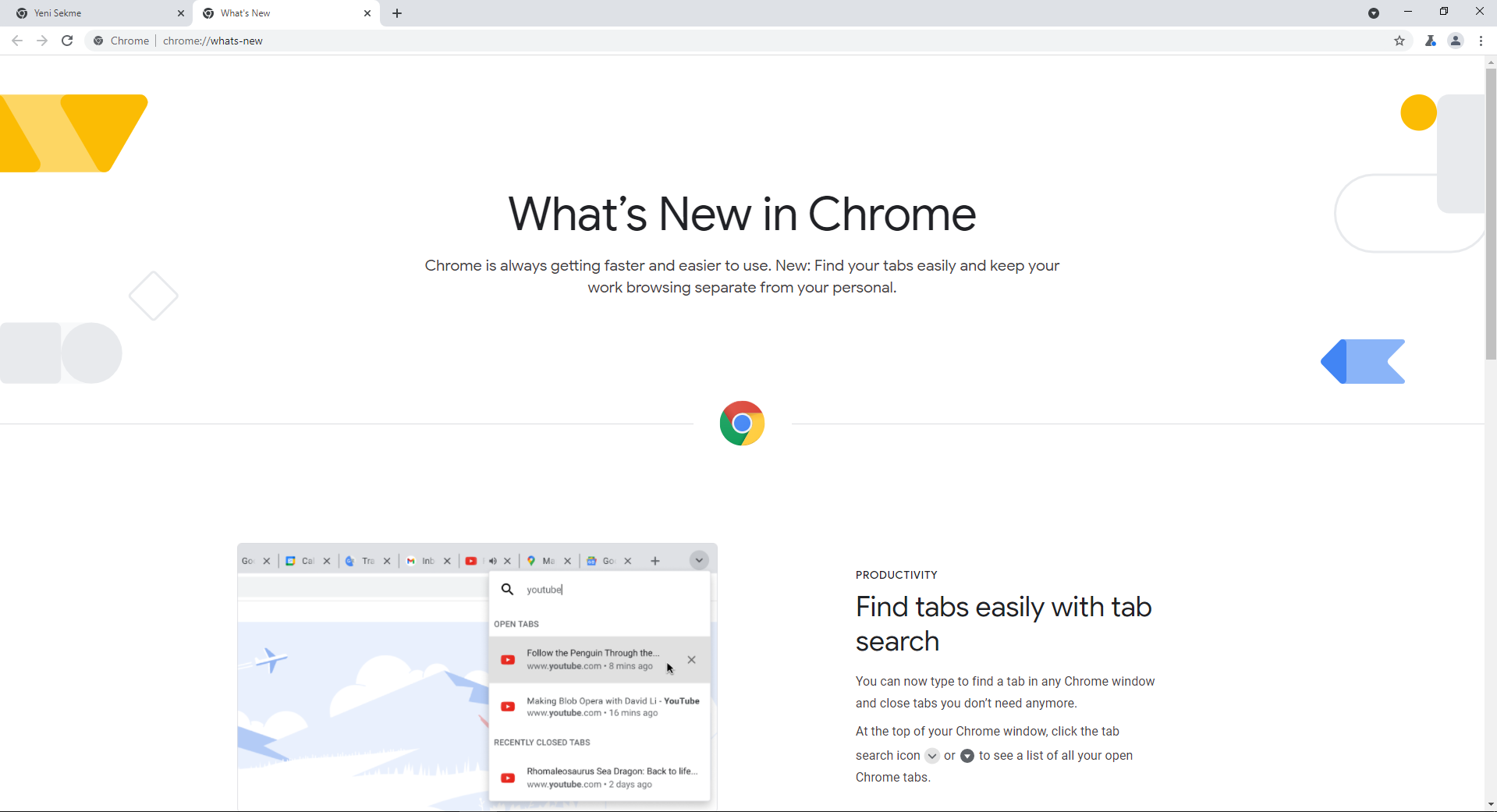Open the profile avatar menu
The height and width of the screenshot is (812, 1497).
point(1456,41)
